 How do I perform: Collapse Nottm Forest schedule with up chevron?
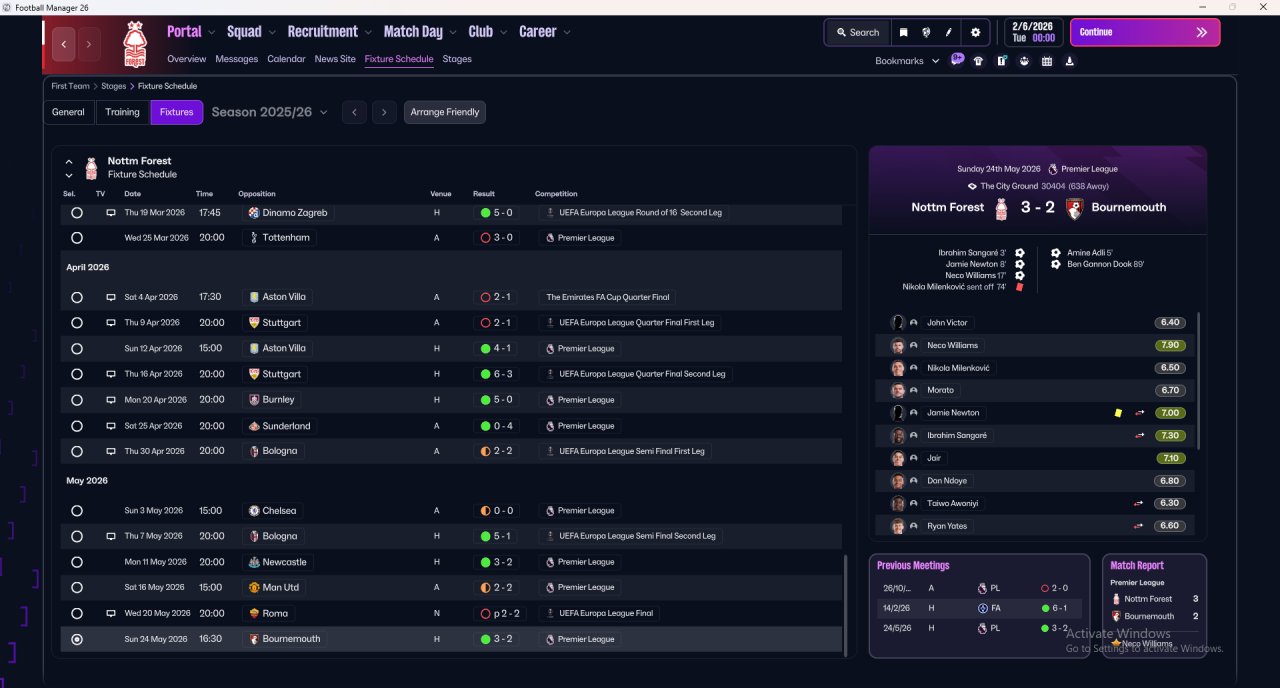(69, 161)
